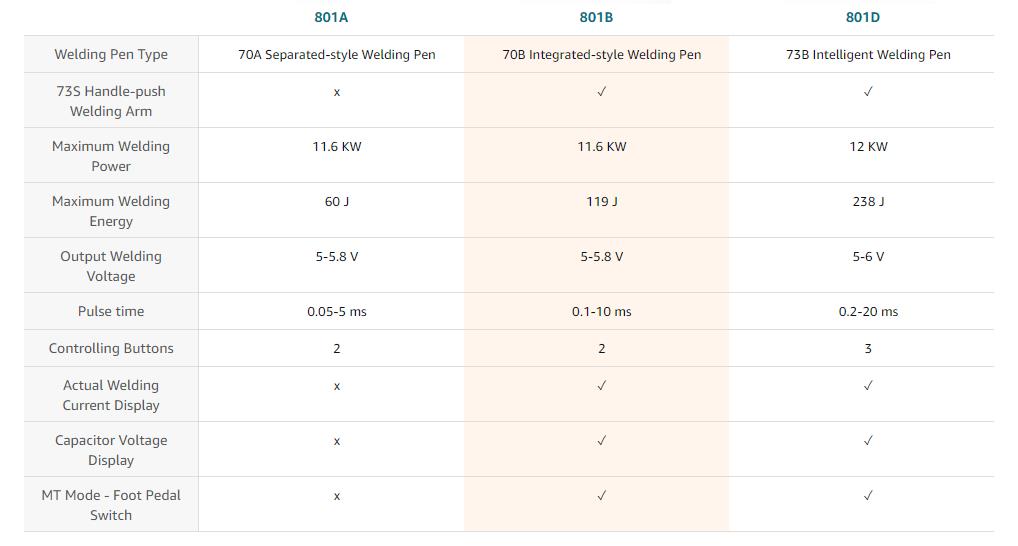Click 801B checkmark for MT Mode Foot Pedal Switch
The width and height of the screenshot is (1018, 546).
pyautogui.click(x=602, y=496)
